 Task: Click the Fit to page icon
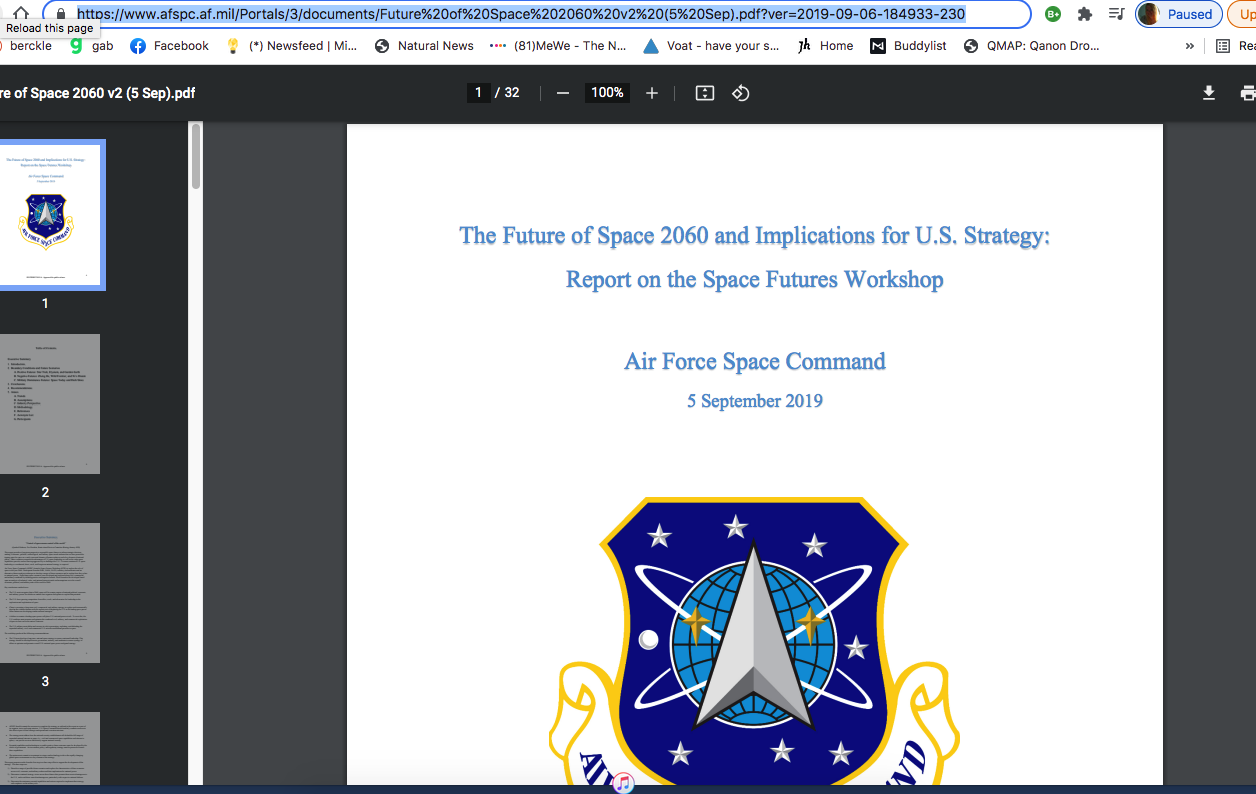pos(705,93)
